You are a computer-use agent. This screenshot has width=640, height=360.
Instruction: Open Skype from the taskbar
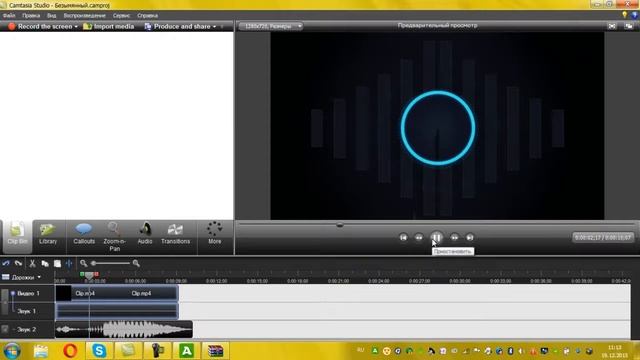pos(99,351)
